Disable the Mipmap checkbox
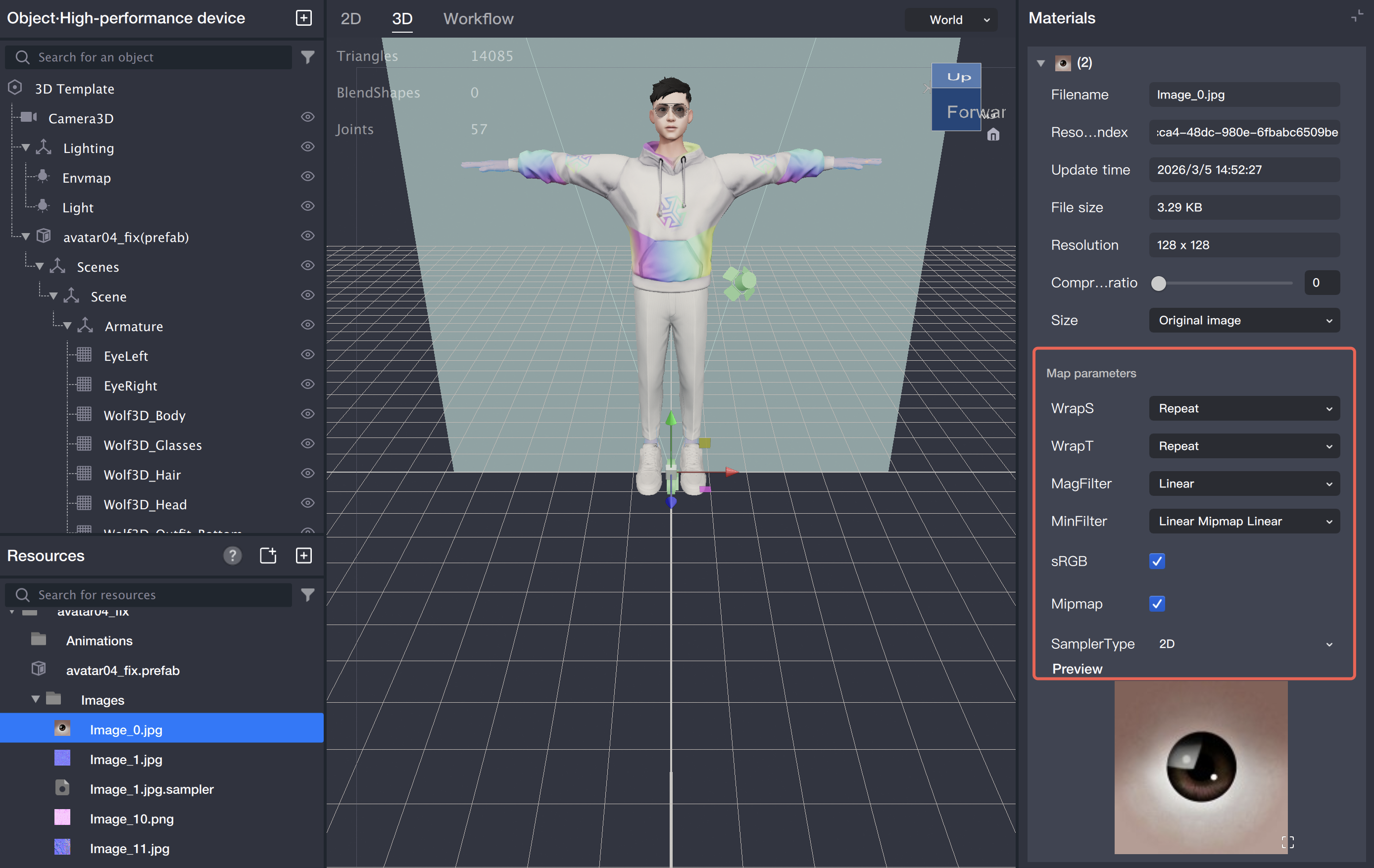The height and width of the screenshot is (868, 1374). coord(1157,604)
